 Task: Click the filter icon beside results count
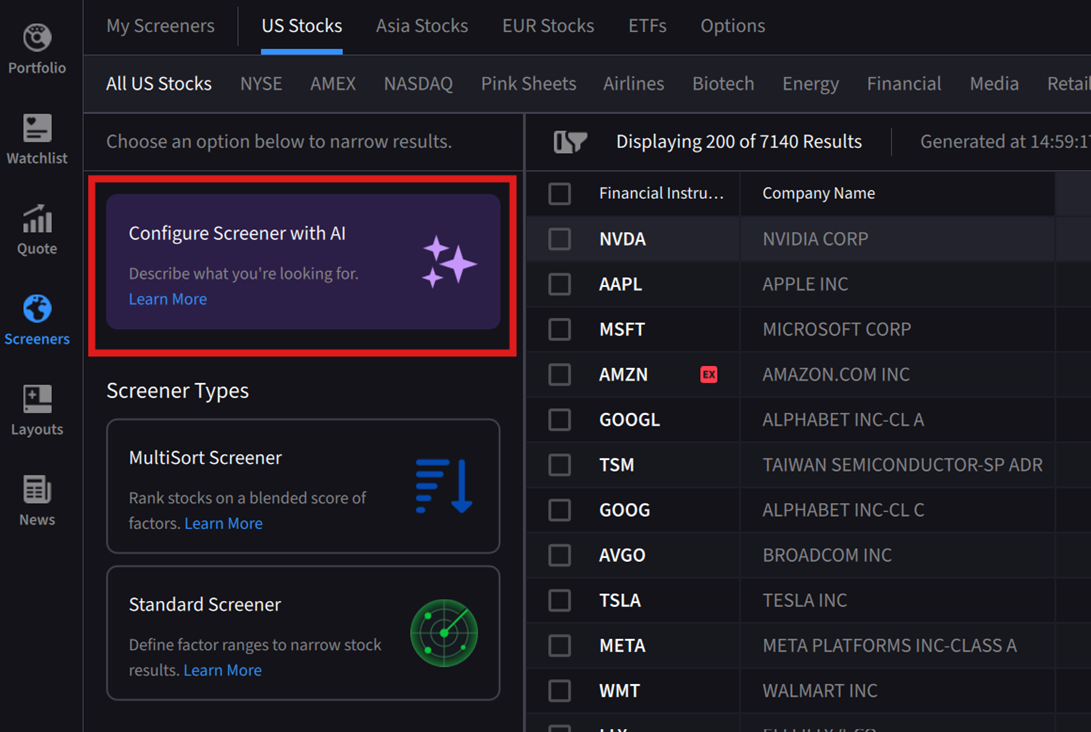pos(570,142)
